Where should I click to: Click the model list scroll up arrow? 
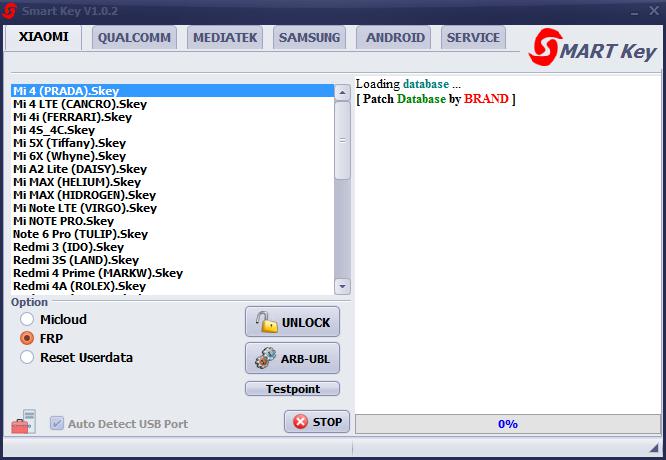click(342, 92)
